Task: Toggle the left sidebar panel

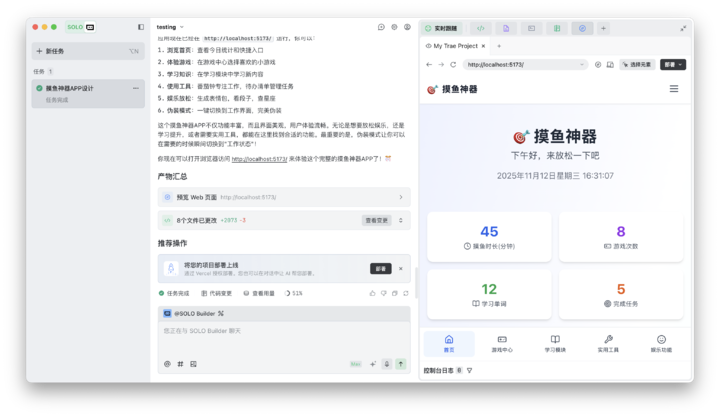Action: (x=141, y=27)
